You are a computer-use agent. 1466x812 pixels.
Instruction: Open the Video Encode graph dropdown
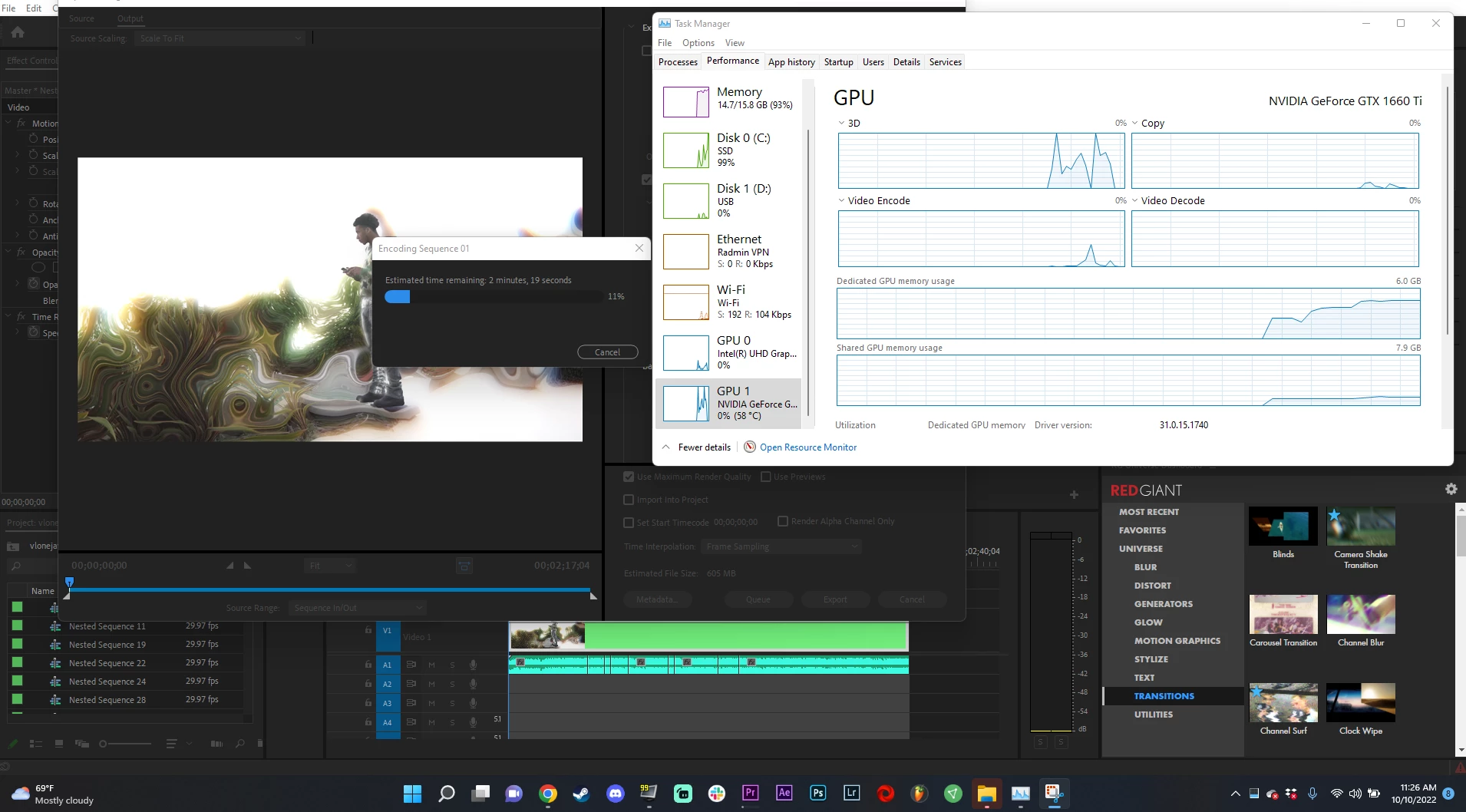point(842,200)
